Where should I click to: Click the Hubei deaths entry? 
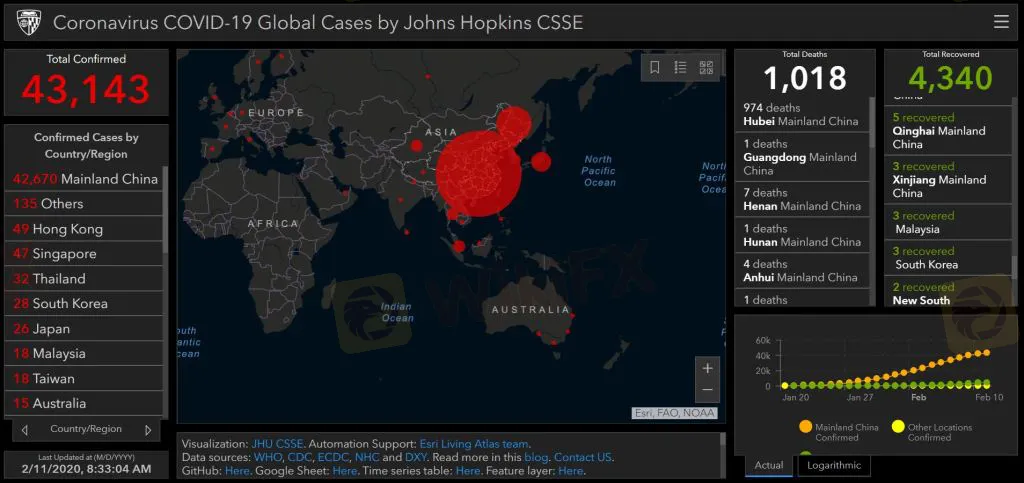(801, 114)
